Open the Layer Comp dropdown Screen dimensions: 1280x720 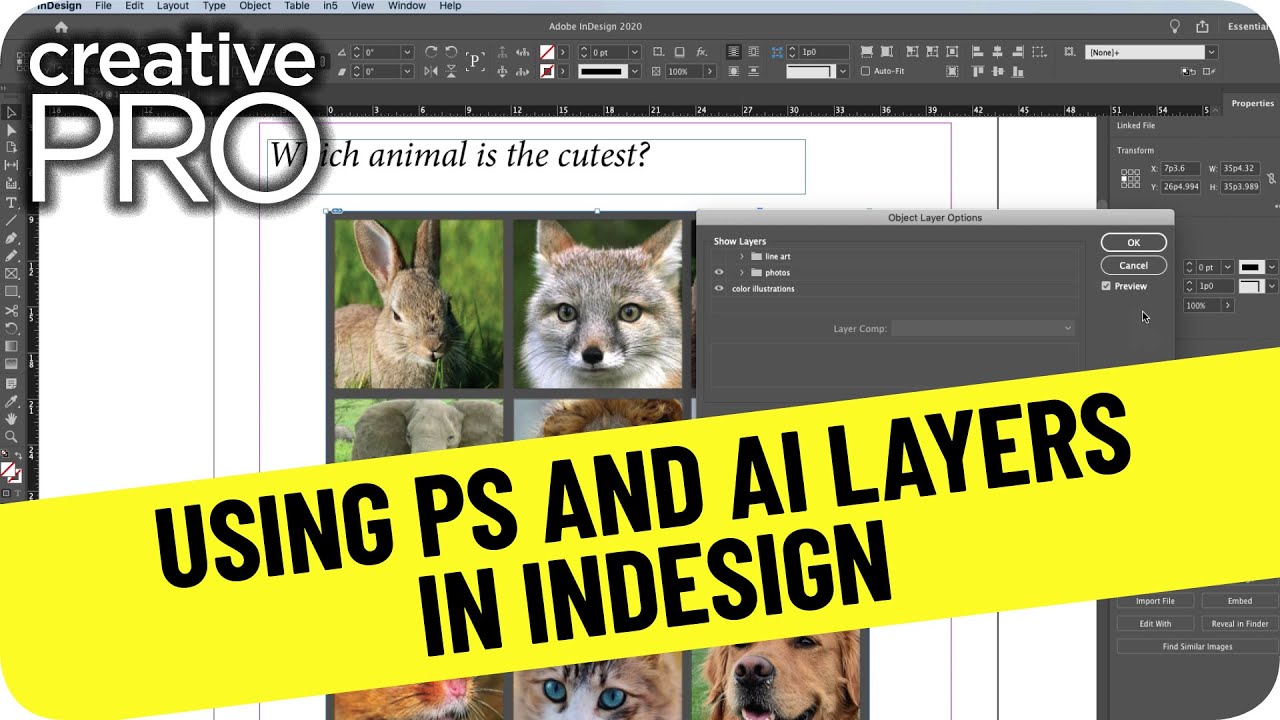click(x=983, y=328)
